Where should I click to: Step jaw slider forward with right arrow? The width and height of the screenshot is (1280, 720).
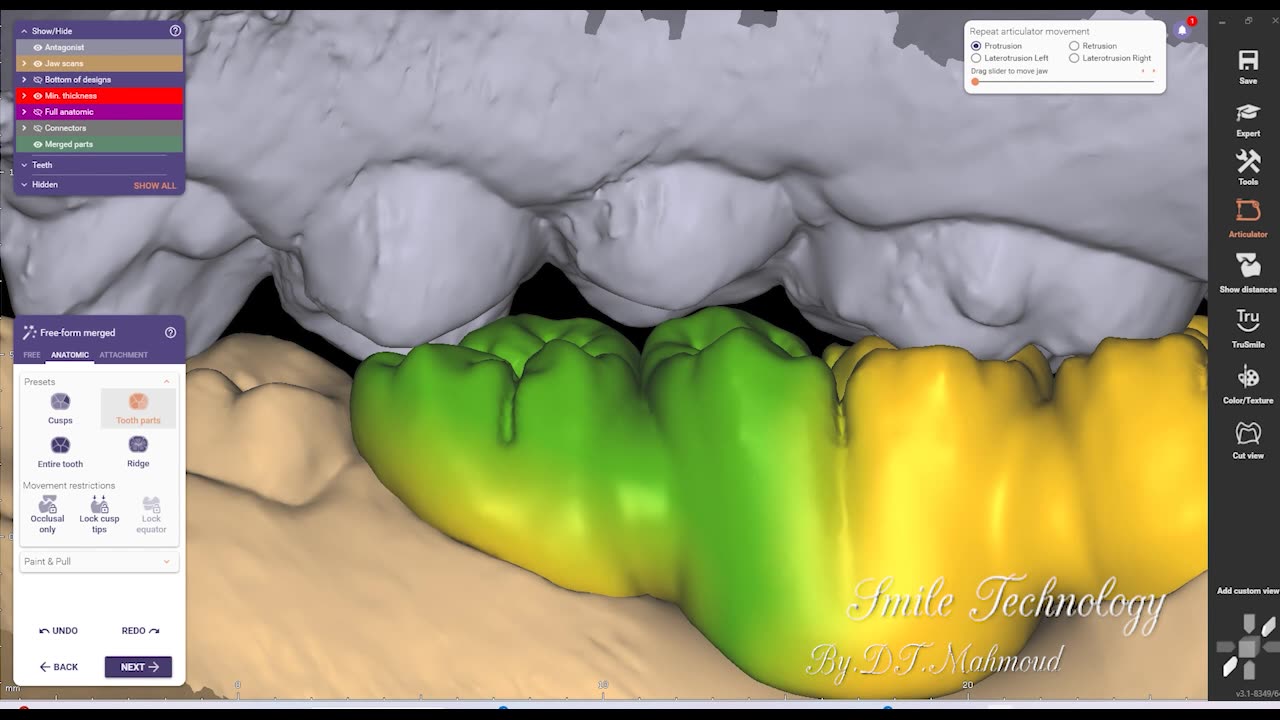click(1154, 71)
